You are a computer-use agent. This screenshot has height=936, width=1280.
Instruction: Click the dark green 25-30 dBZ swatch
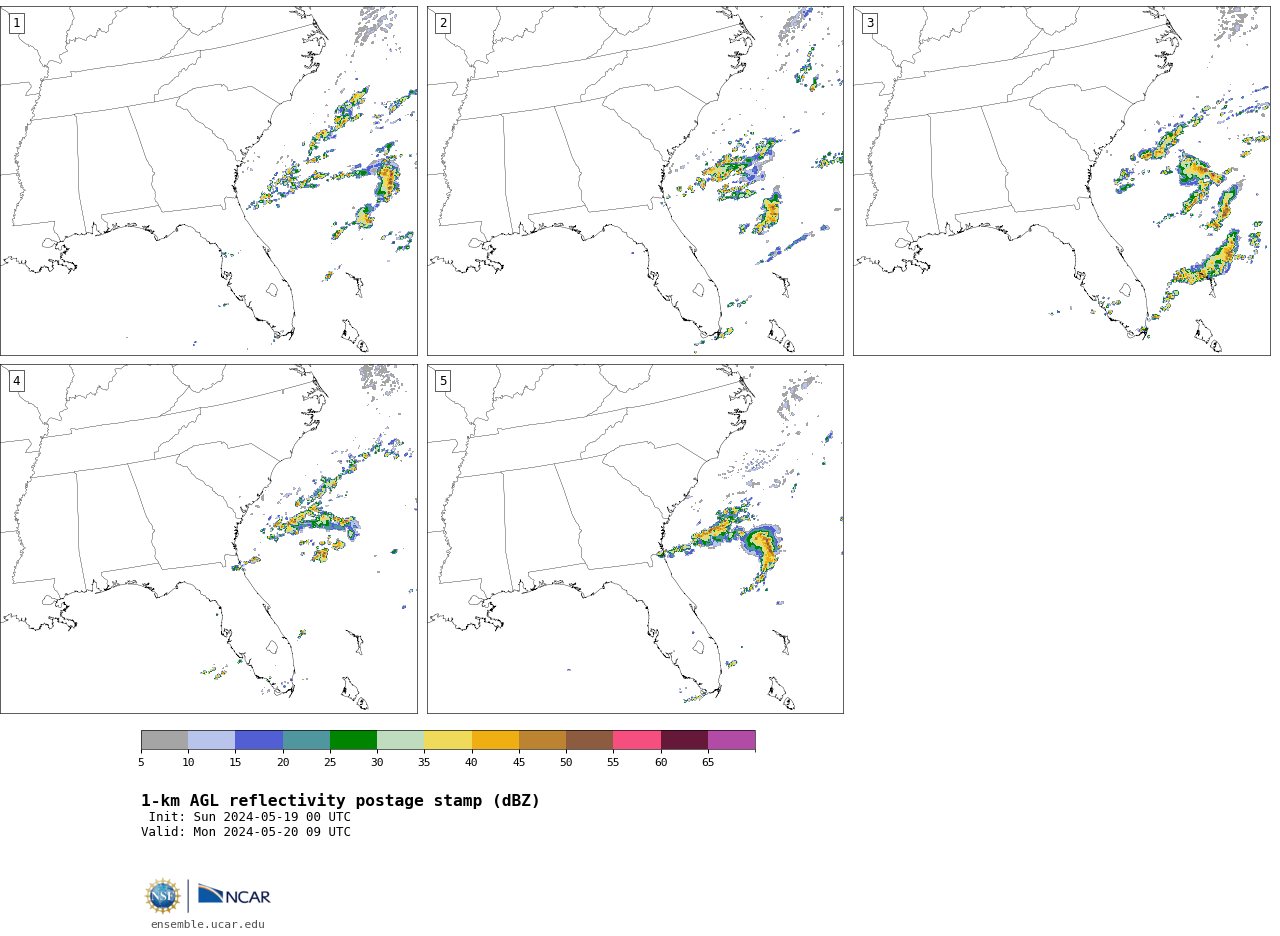[353, 740]
